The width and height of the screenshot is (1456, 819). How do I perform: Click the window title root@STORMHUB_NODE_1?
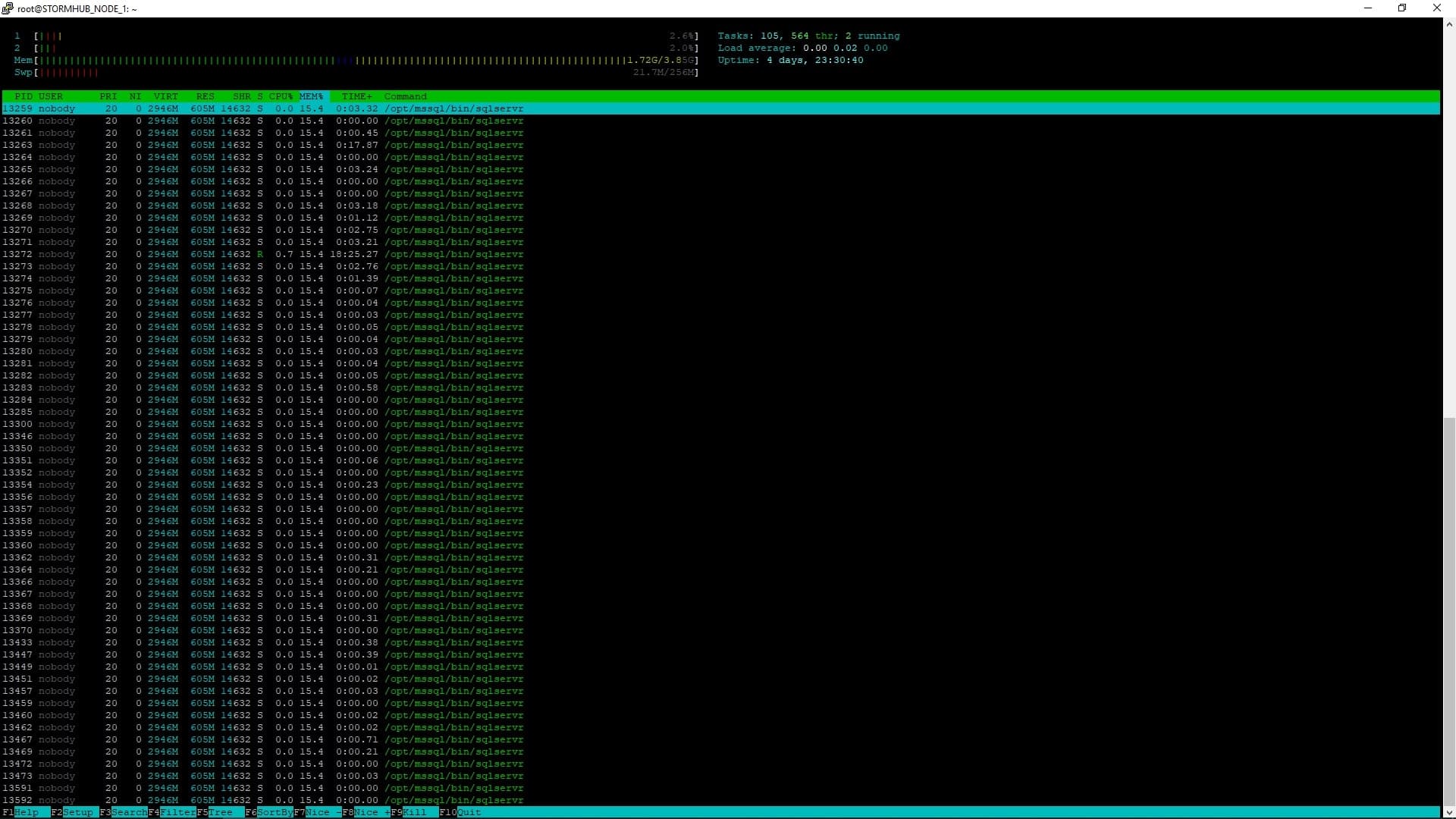click(x=77, y=8)
